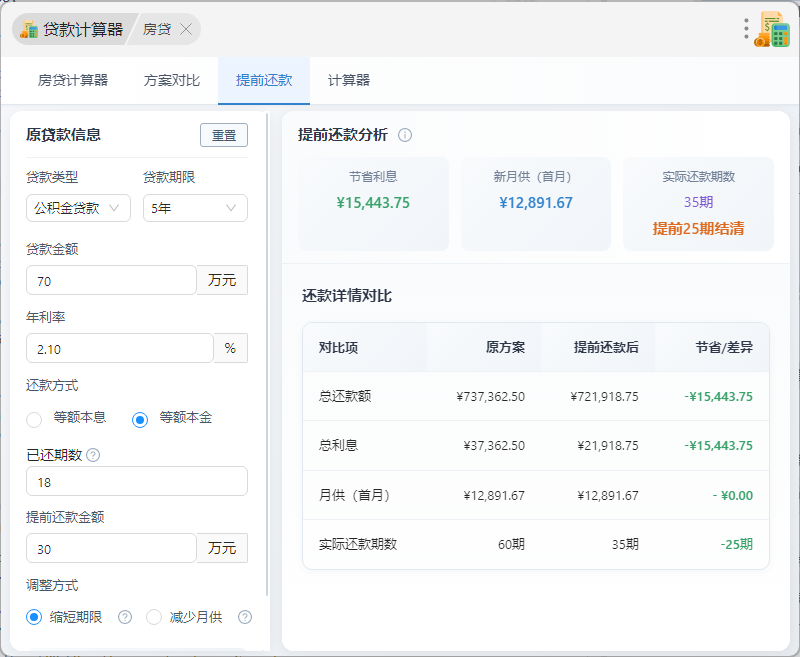800x657 pixels.
Task: Open the three-dot more options menu
Action: click(746, 29)
